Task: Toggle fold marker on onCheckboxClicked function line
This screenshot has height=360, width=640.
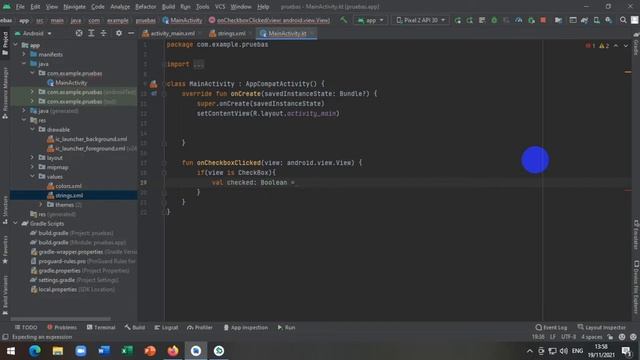Action: [164, 163]
